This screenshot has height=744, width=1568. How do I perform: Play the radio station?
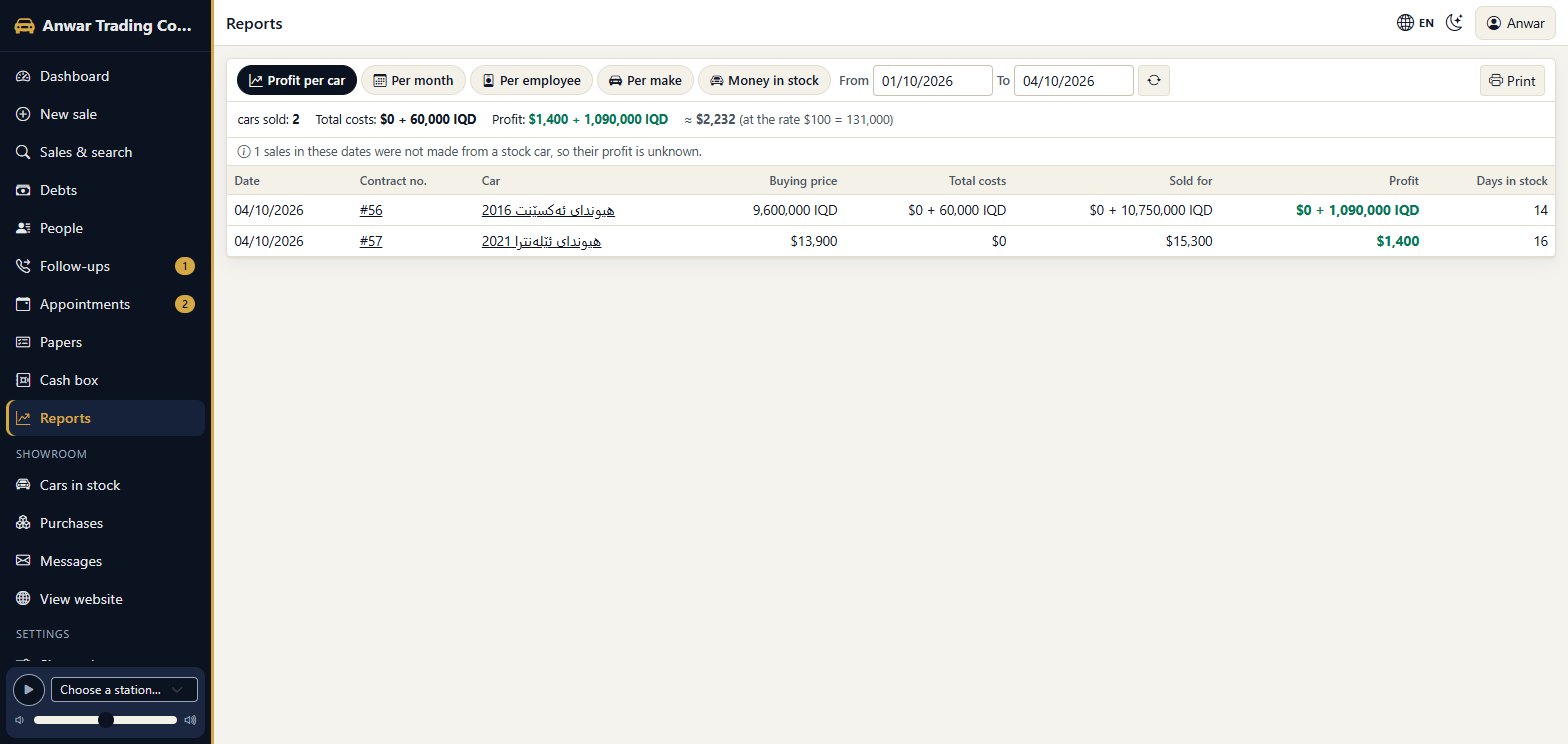tap(29, 689)
